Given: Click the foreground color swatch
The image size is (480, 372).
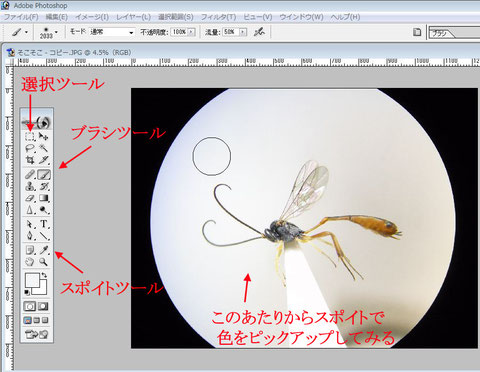Looking at the screenshot, I should (32, 280).
